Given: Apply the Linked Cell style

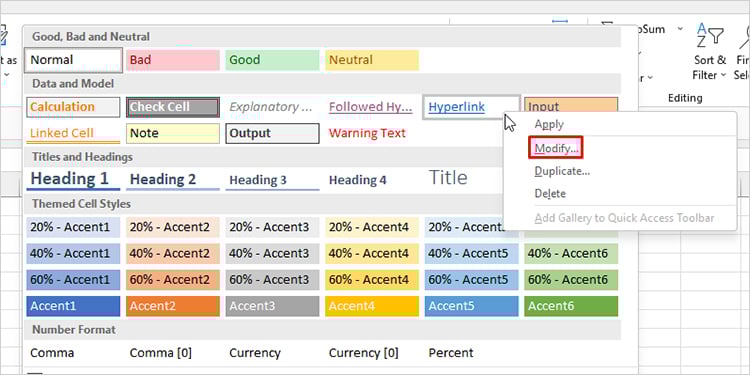Looking at the screenshot, I should [x=73, y=133].
